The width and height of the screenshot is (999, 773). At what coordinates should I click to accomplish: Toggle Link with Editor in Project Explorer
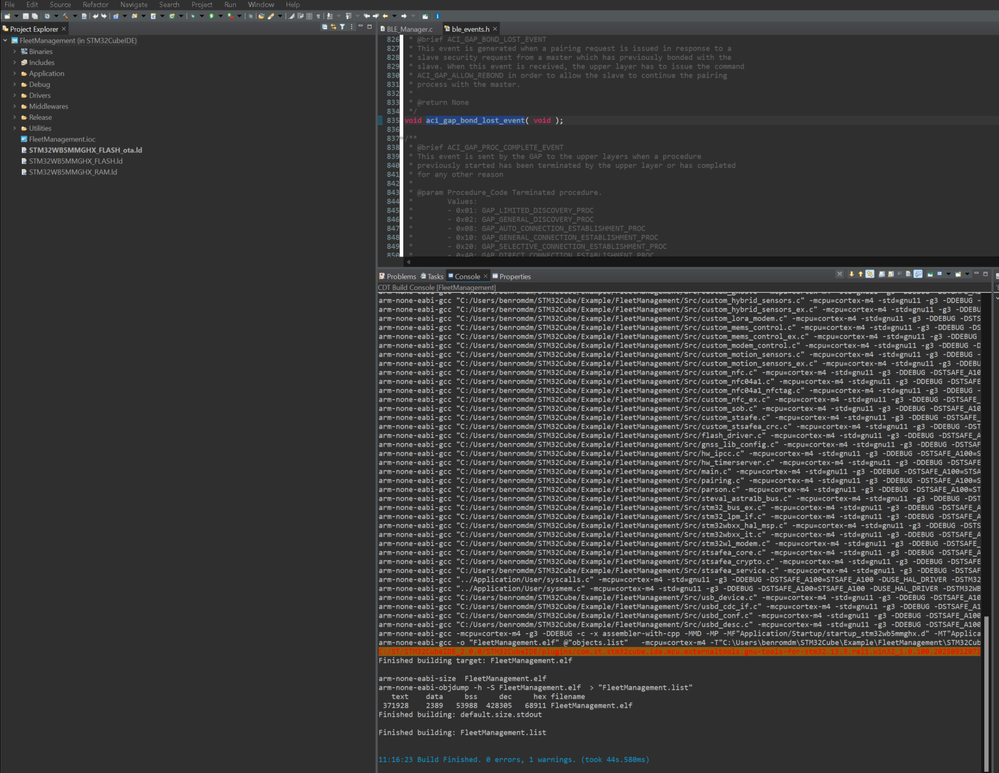tap(333, 28)
